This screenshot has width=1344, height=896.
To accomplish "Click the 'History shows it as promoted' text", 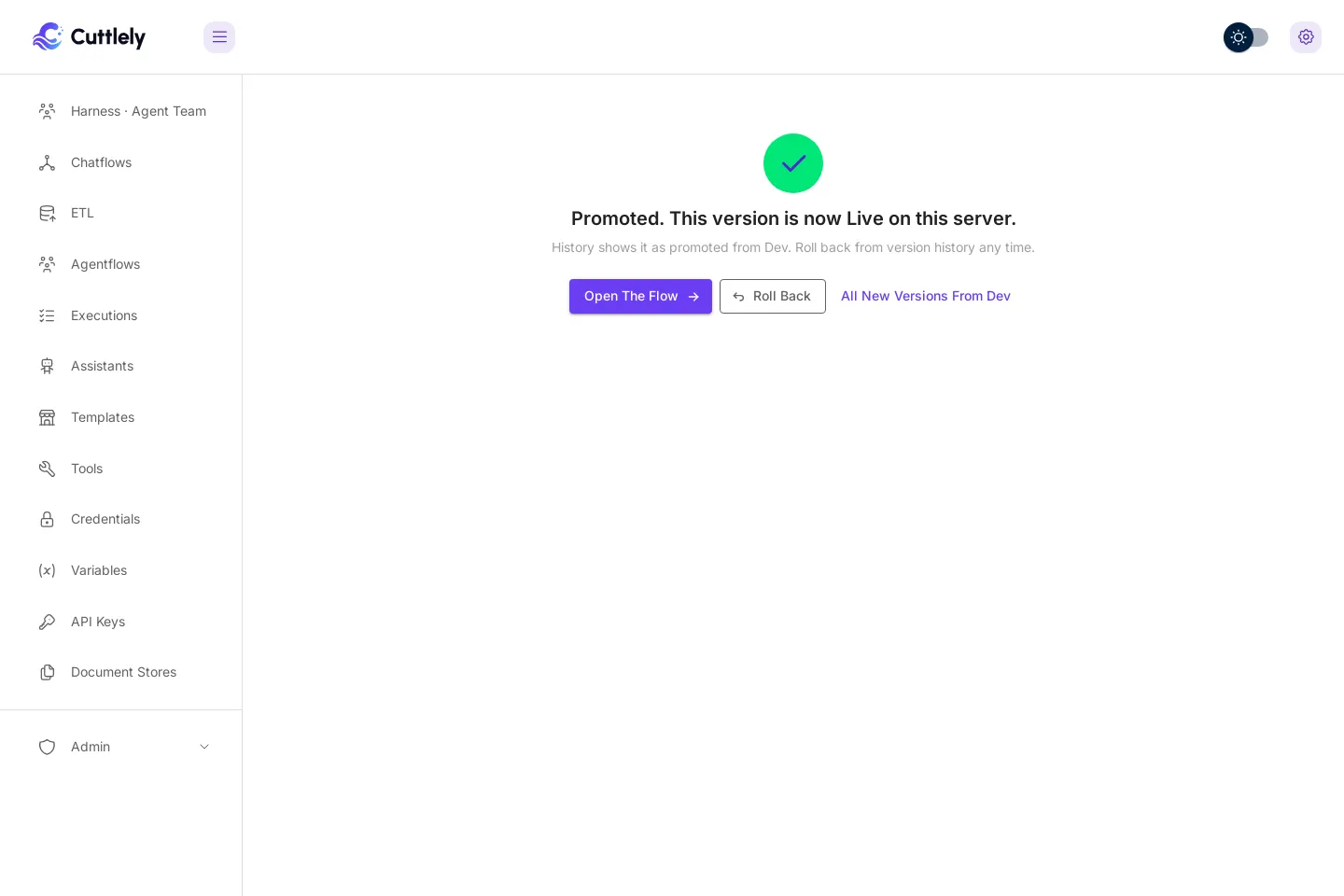I will tap(793, 247).
